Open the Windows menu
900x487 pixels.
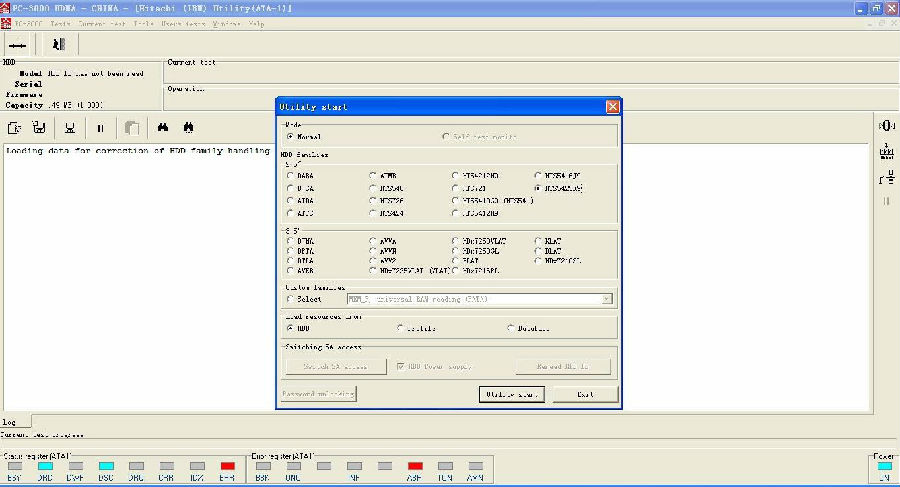[x=226, y=24]
